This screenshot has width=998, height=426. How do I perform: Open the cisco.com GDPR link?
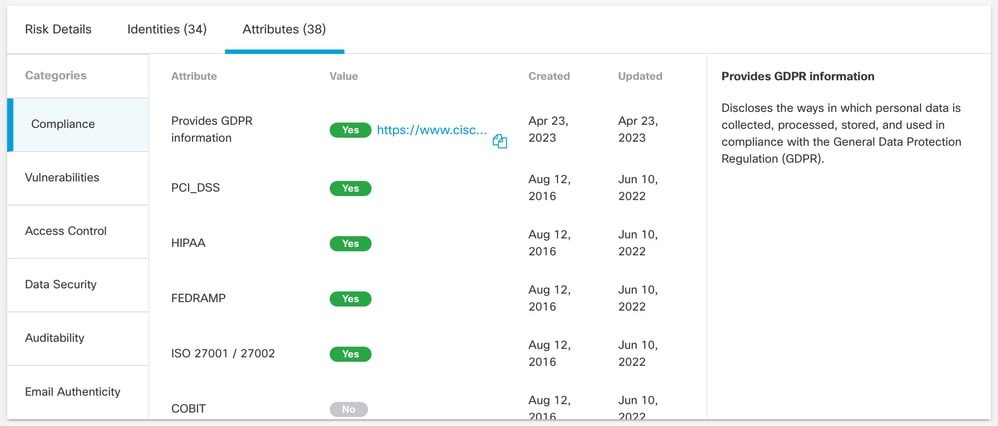[x=432, y=130]
